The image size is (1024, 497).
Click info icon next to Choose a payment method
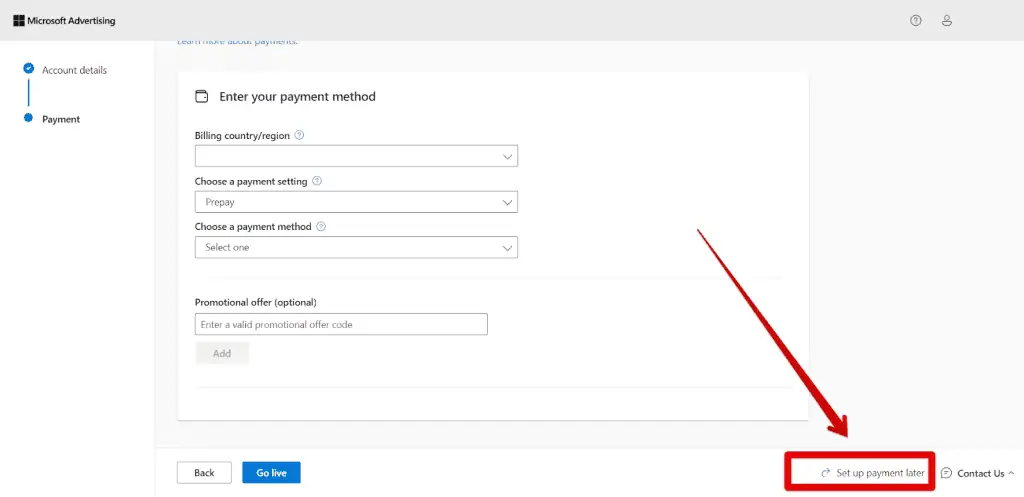(321, 227)
